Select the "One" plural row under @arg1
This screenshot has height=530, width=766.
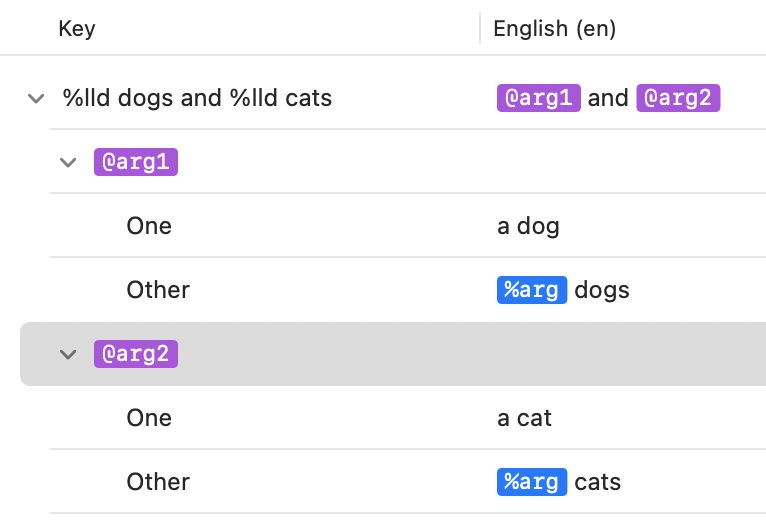click(x=149, y=226)
